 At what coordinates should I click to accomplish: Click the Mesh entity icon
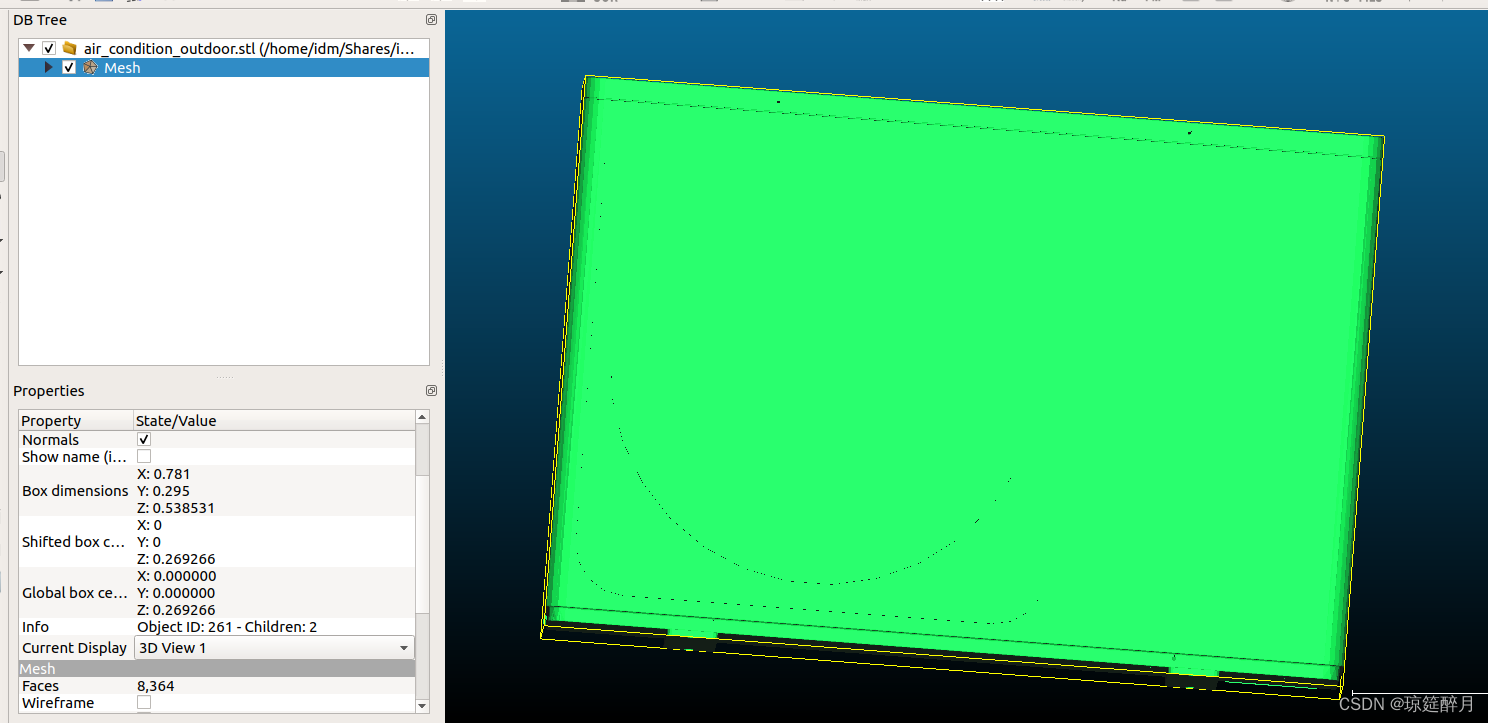[x=90, y=68]
